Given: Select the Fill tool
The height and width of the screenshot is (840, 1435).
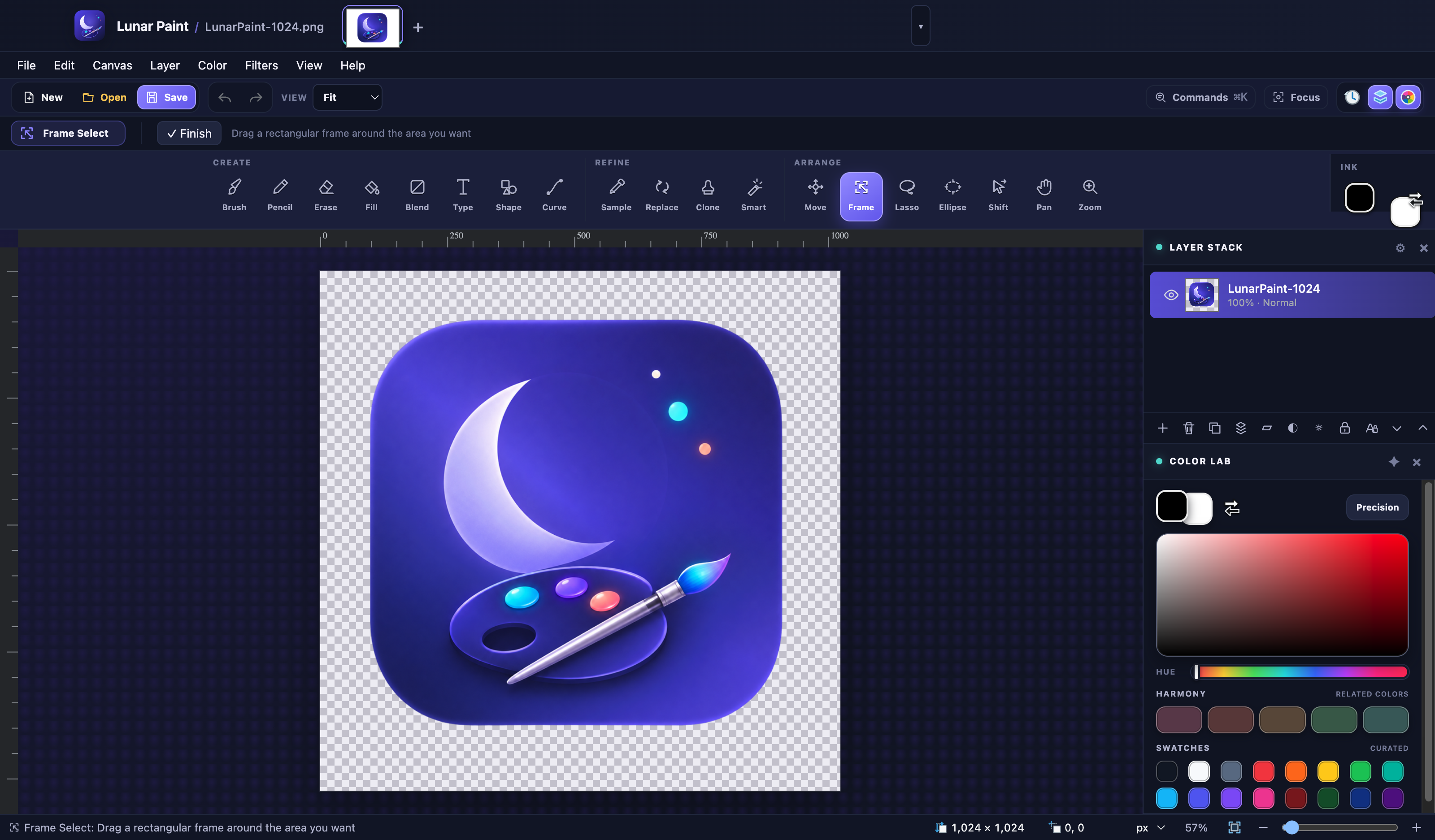Looking at the screenshot, I should pyautogui.click(x=371, y=196).
